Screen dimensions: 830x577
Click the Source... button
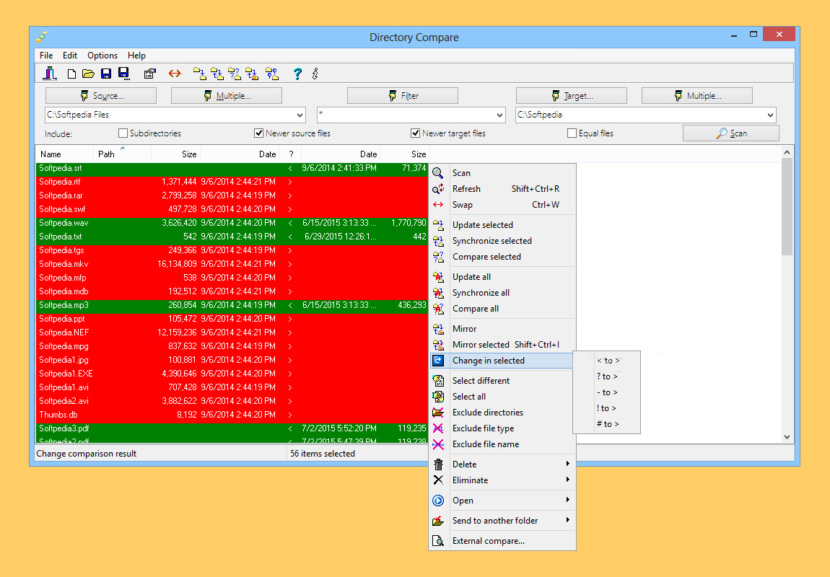coord(101,96)
